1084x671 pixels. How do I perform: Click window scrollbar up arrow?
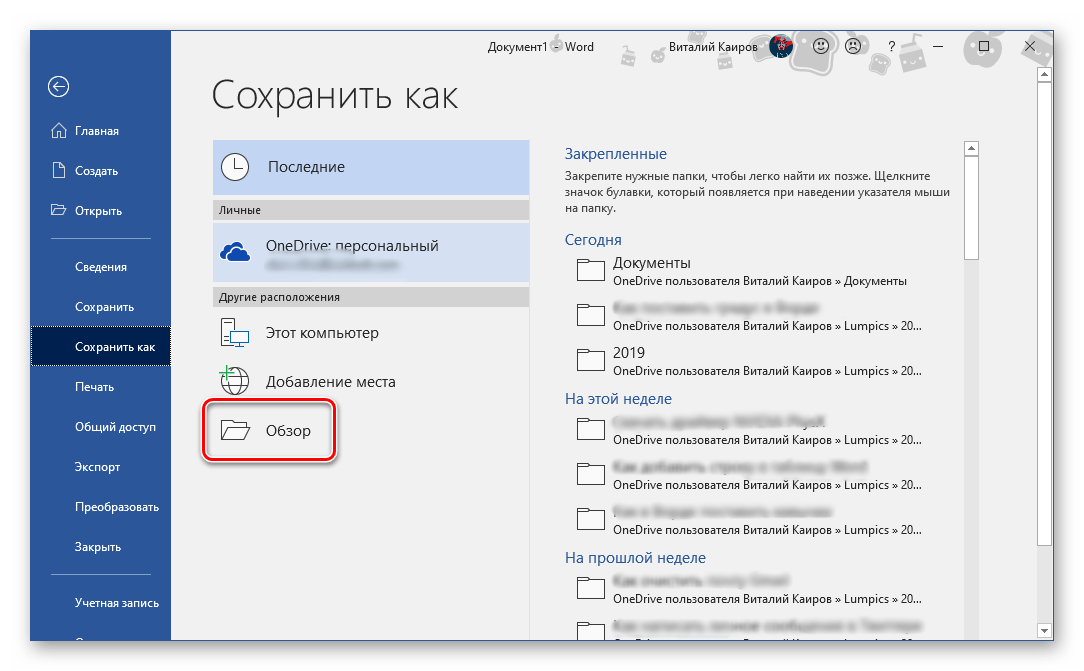(1045, 74)
